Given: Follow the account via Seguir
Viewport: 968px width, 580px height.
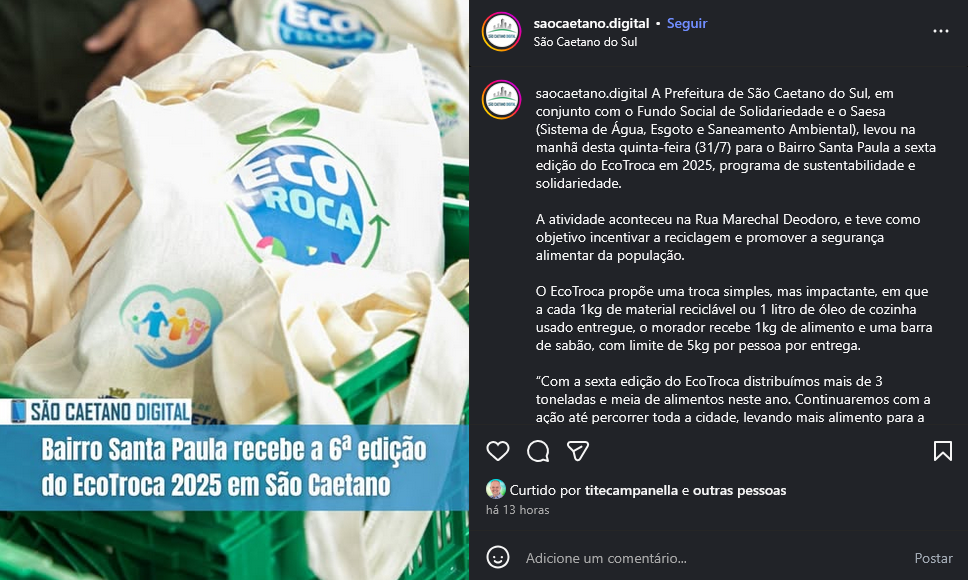Looking at the screenshot, I should click(686, 23).
